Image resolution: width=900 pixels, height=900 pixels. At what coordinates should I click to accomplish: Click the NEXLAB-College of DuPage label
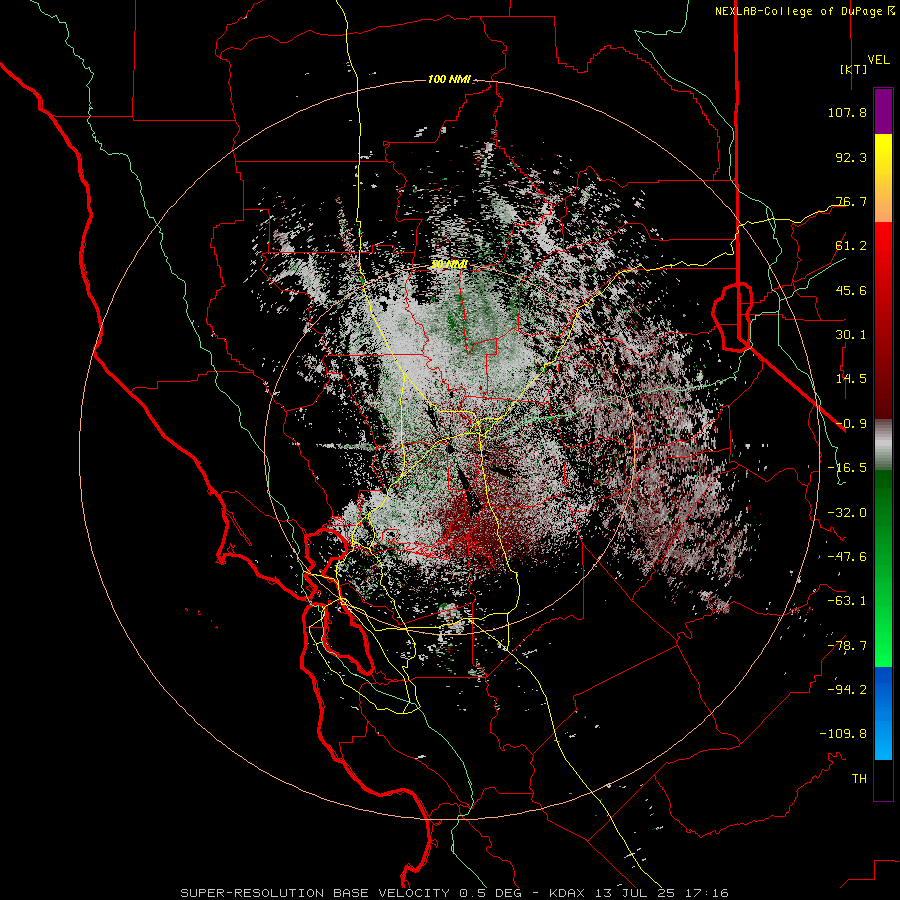pos(800,11)
